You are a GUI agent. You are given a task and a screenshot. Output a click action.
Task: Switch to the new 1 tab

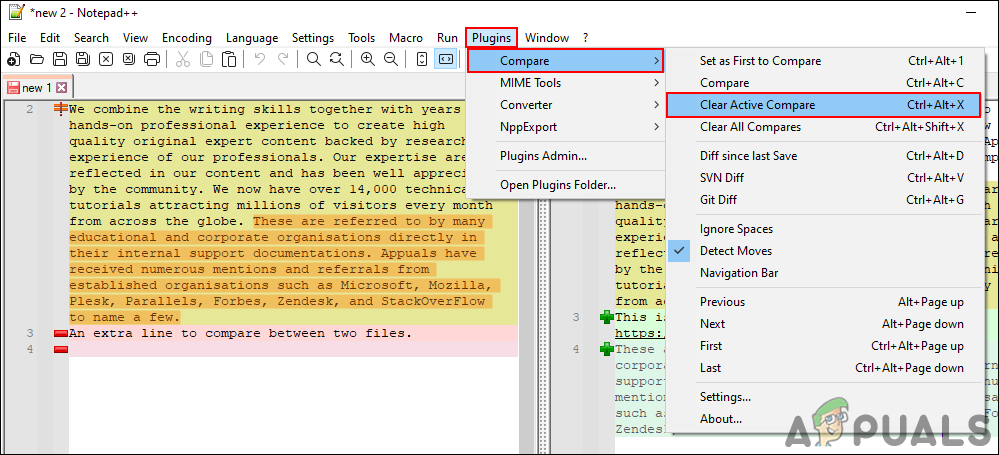pos(32,88)
